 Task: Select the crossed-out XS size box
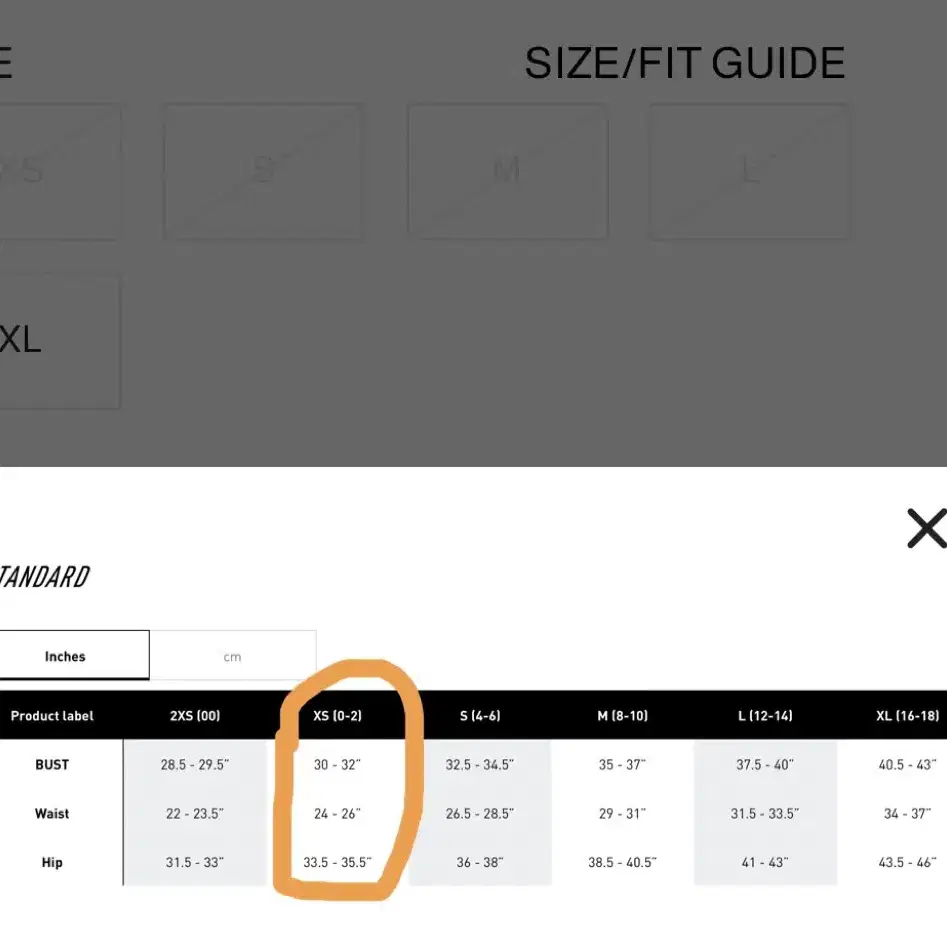(x=59, y=172)
